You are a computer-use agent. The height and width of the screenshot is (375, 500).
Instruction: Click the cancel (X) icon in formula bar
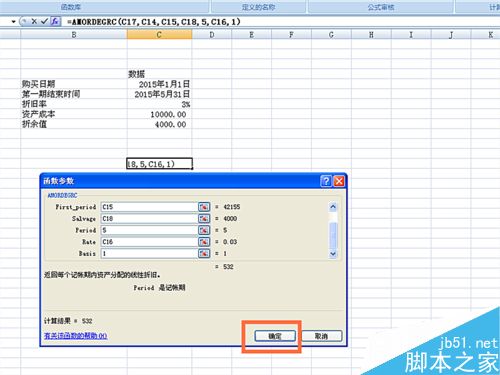pos(34,22)
